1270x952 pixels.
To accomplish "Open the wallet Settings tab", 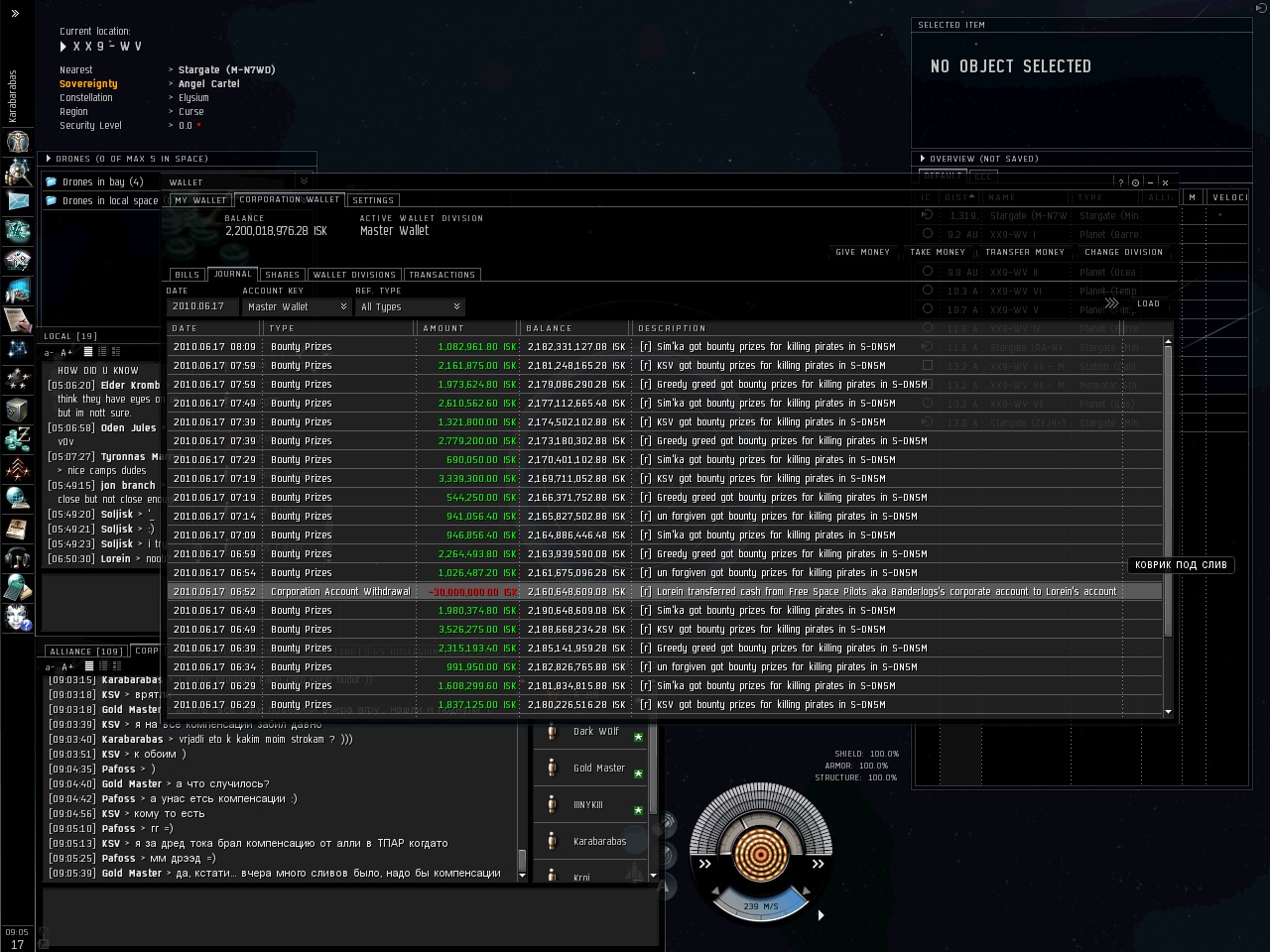I will pos(373,200).
